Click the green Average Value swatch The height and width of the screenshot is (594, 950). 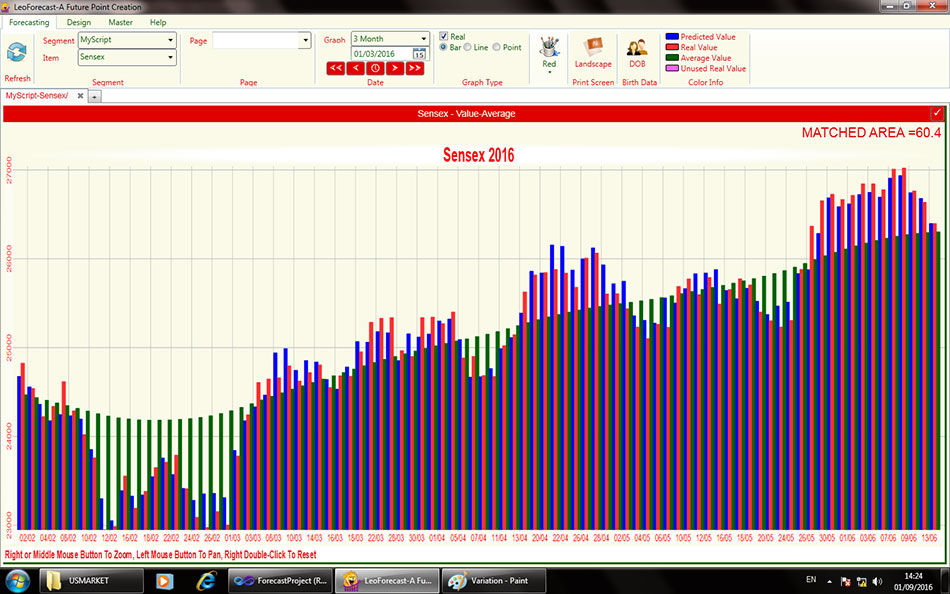pos(671,58)
